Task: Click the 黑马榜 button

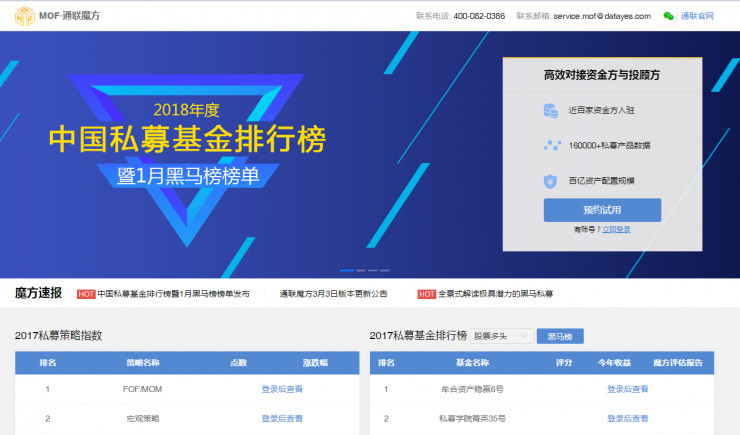Action: (x=560, y=336)
